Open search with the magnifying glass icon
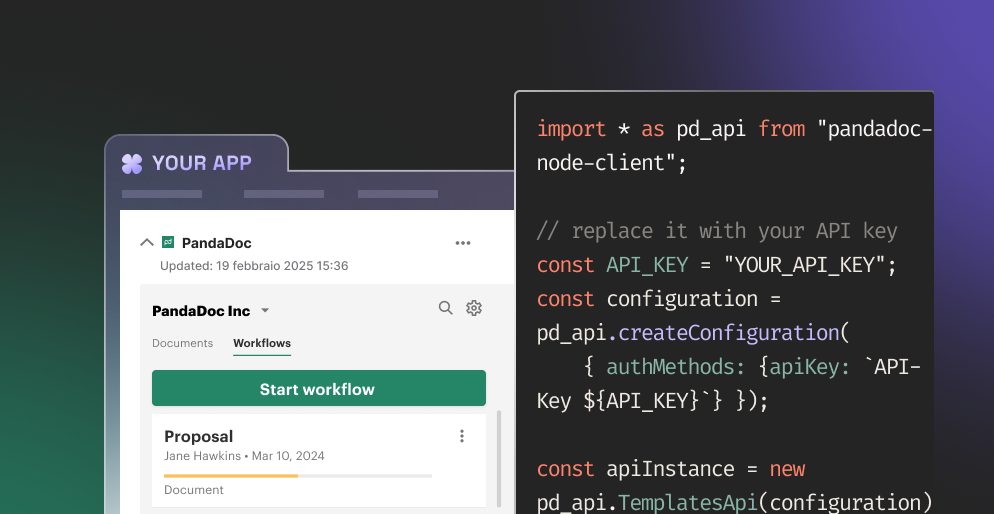The height and width of the screenshot is (514, 994). point(446,308)
